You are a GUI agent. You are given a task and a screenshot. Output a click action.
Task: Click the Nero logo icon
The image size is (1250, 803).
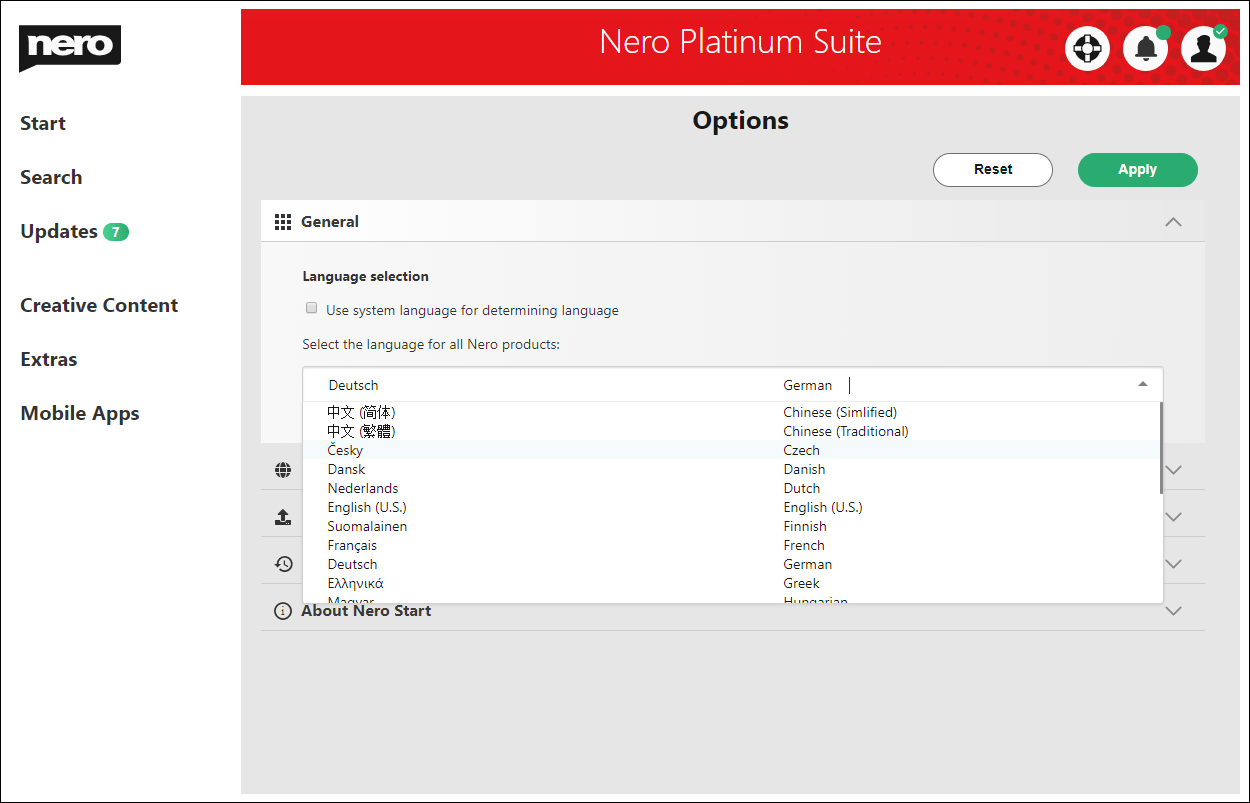[x=69, y=48]
